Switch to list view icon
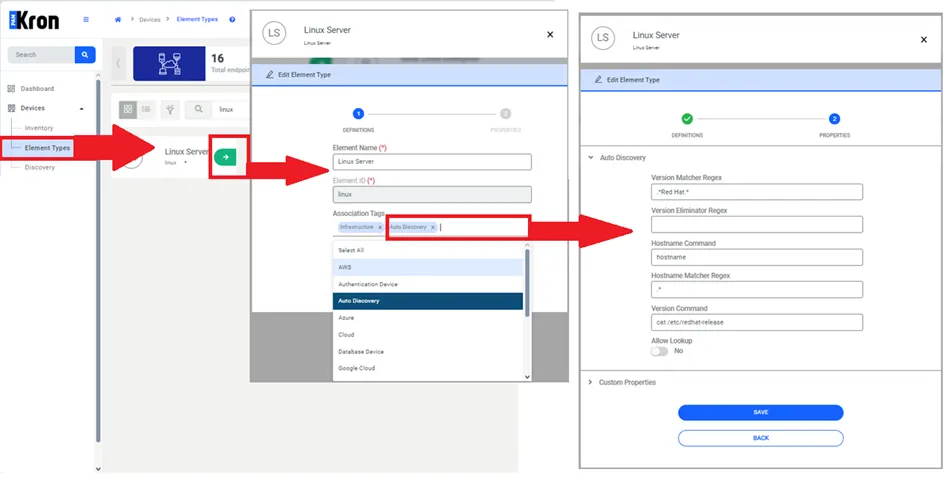Image resolution: width=945 pixels, height=483 pixels. pos(146,109)
